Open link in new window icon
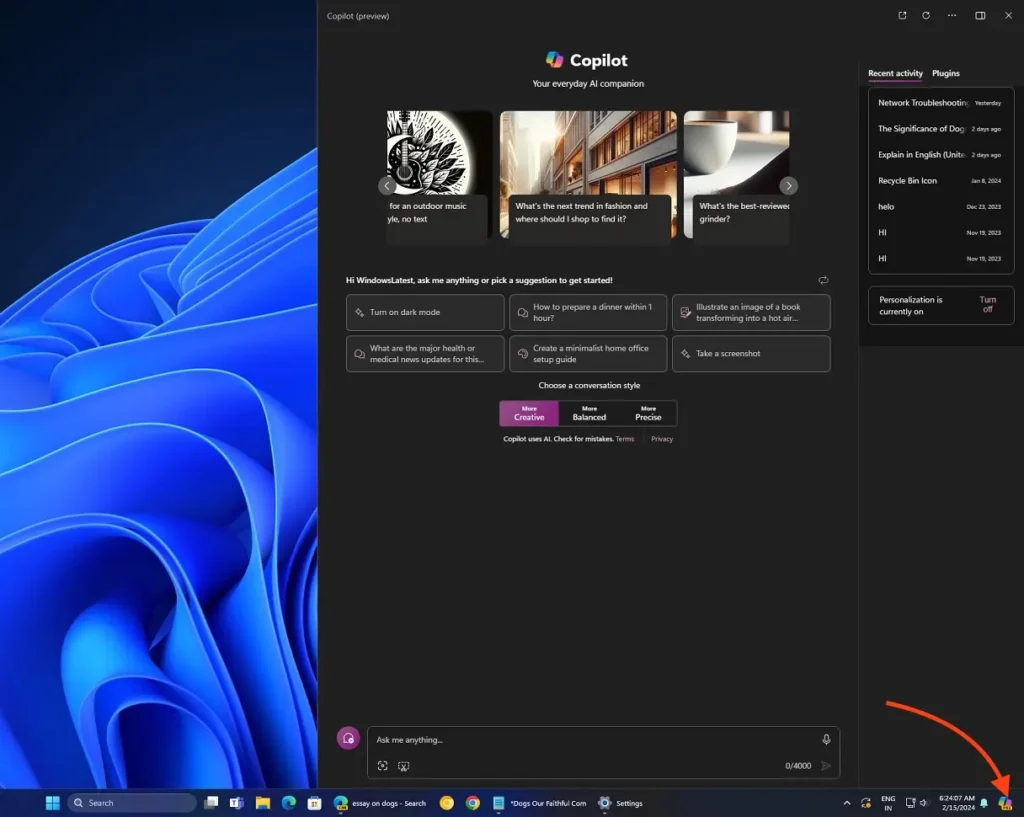 [x=902, y=16]
